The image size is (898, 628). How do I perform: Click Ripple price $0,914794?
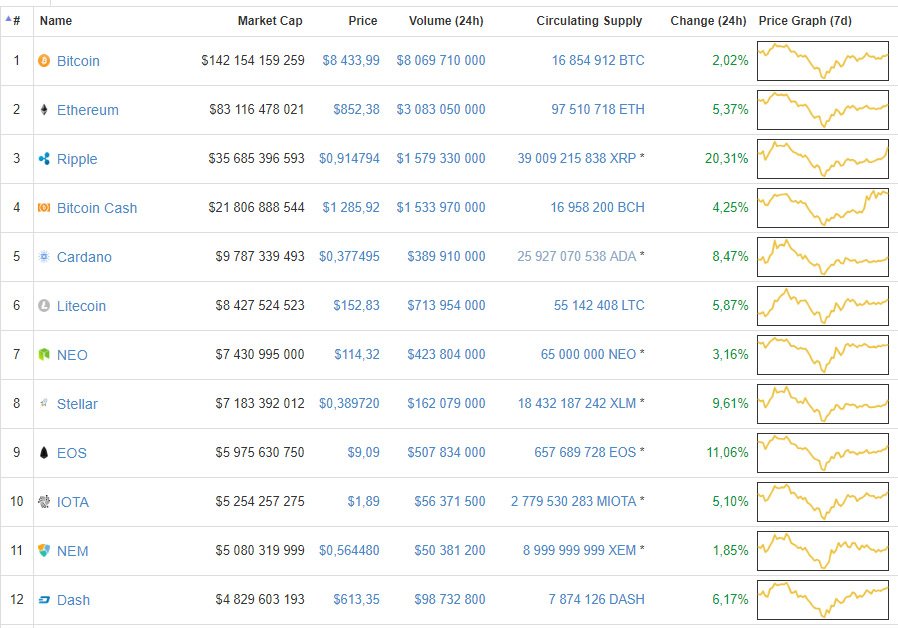pos(349,159)
